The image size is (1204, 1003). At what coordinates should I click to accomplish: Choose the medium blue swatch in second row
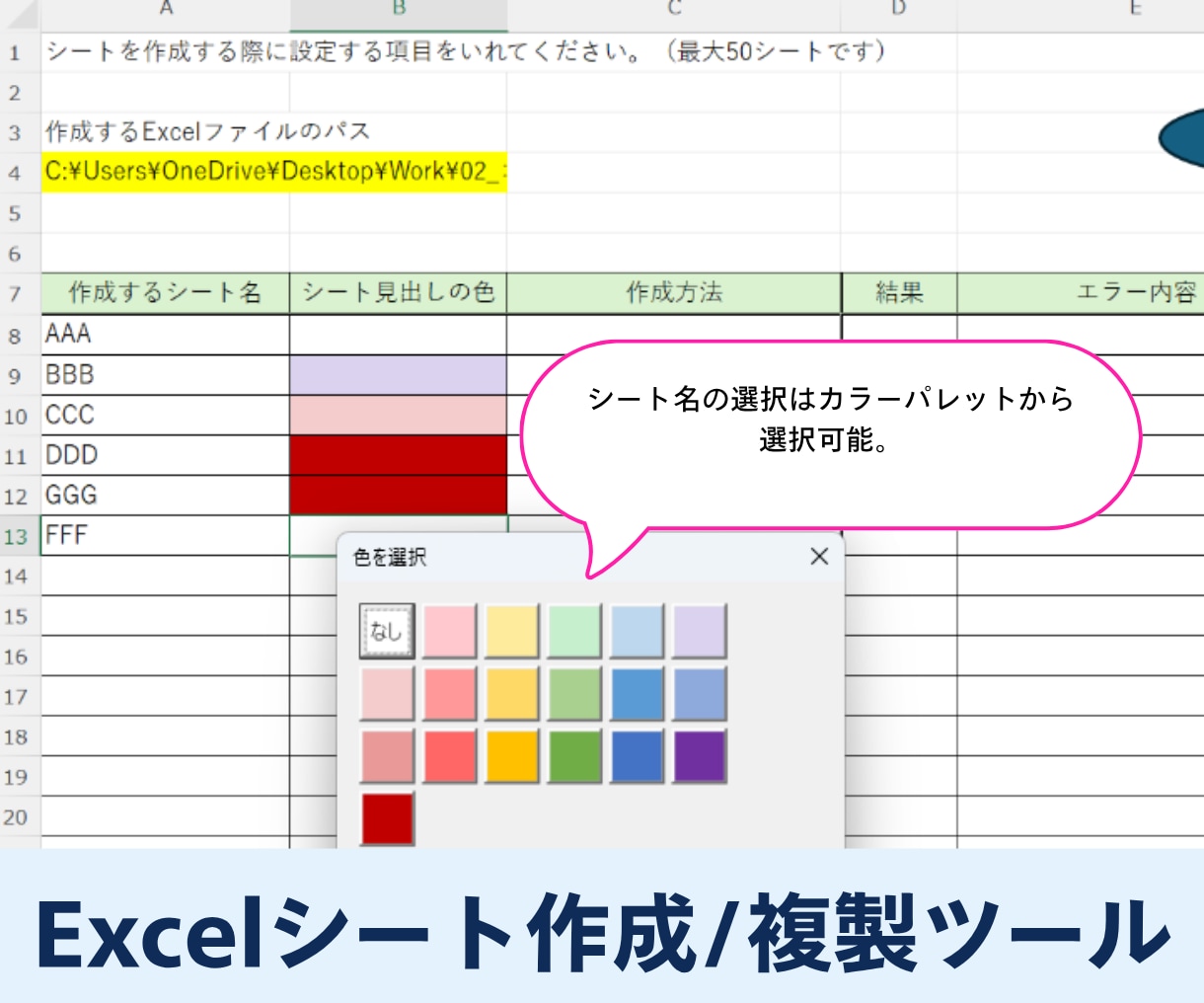tap(637, 694)
